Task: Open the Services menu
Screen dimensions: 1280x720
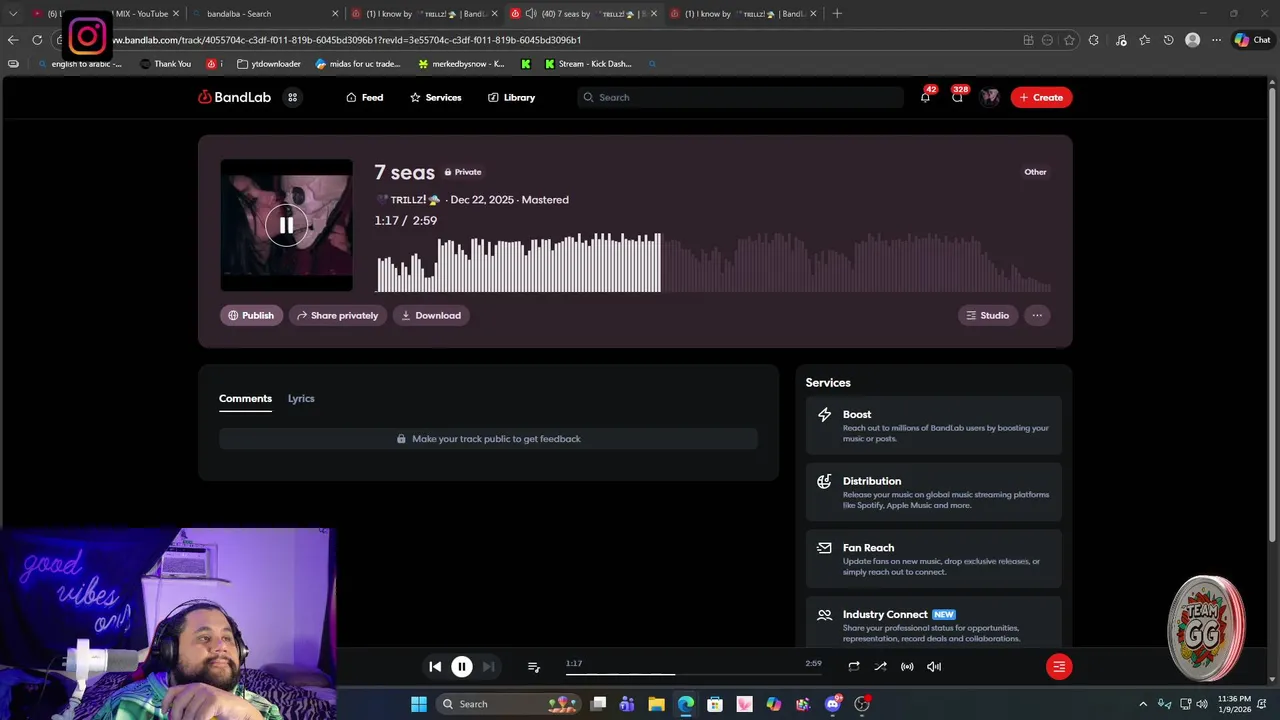Action: pyautogui.click(x=435, y=97)
